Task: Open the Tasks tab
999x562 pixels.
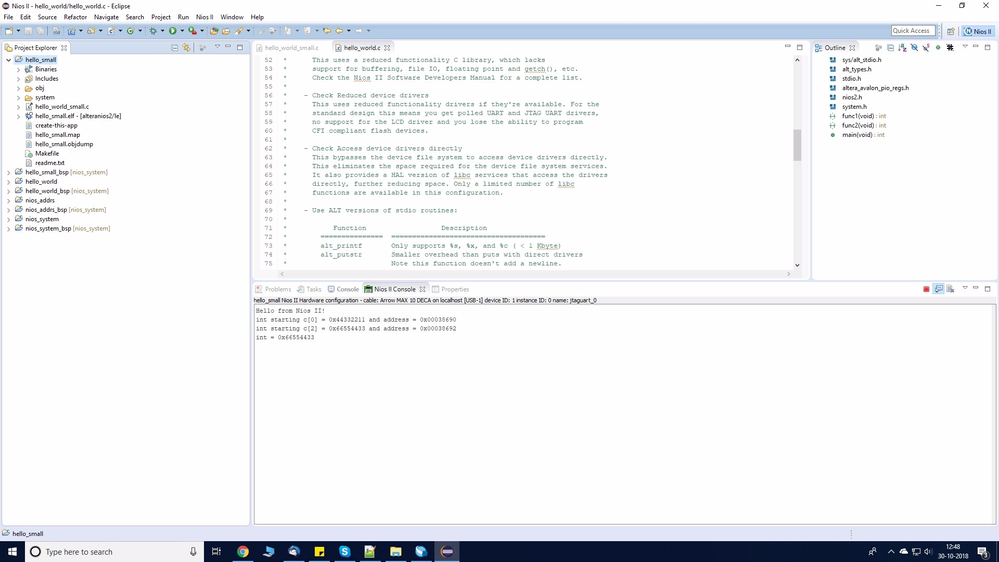Action: 310,289
